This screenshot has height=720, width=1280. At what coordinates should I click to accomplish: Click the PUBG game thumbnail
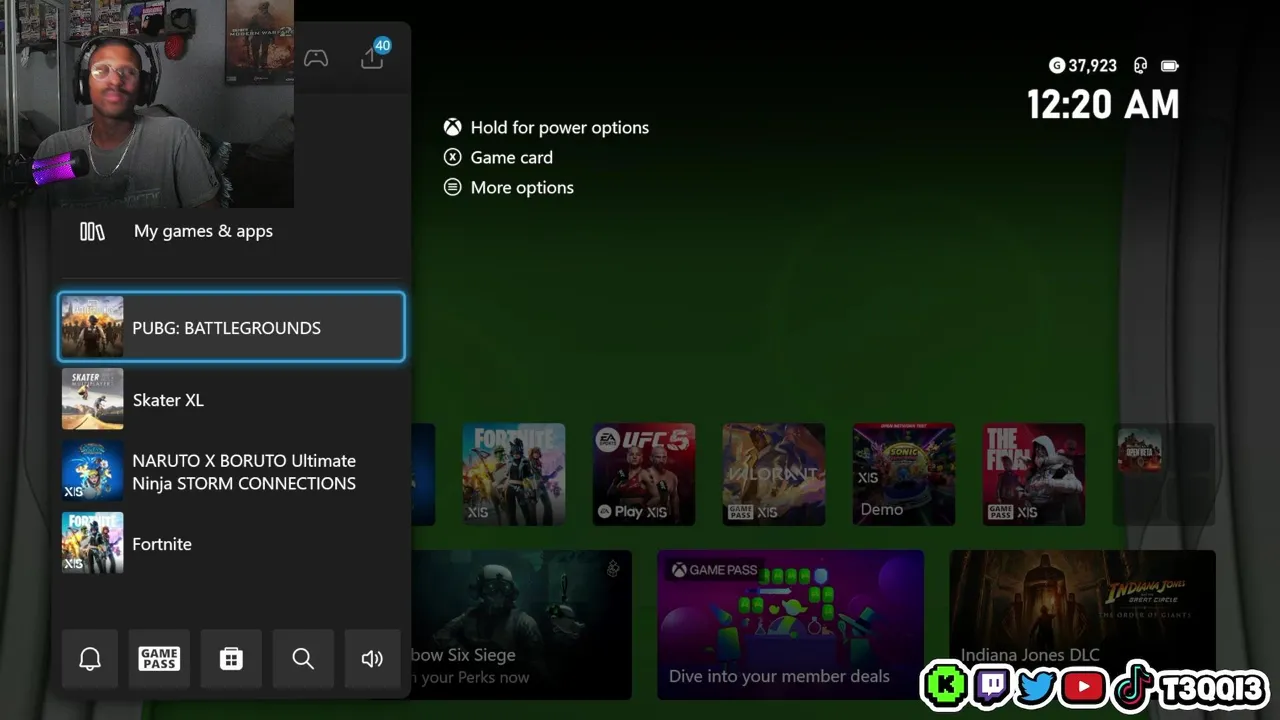[92, 327]
